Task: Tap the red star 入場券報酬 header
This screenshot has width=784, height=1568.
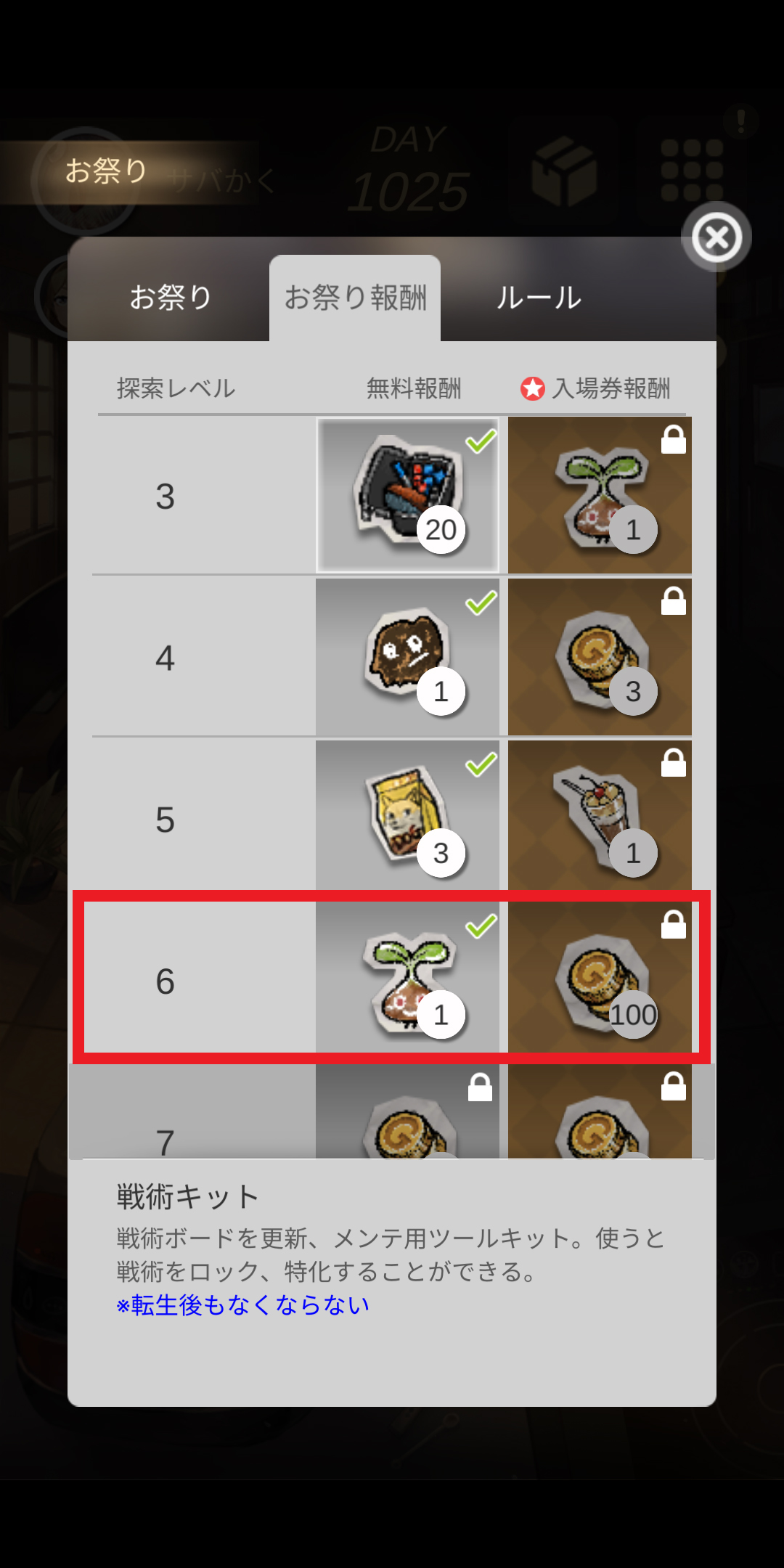Action: (x=595, y=388)
